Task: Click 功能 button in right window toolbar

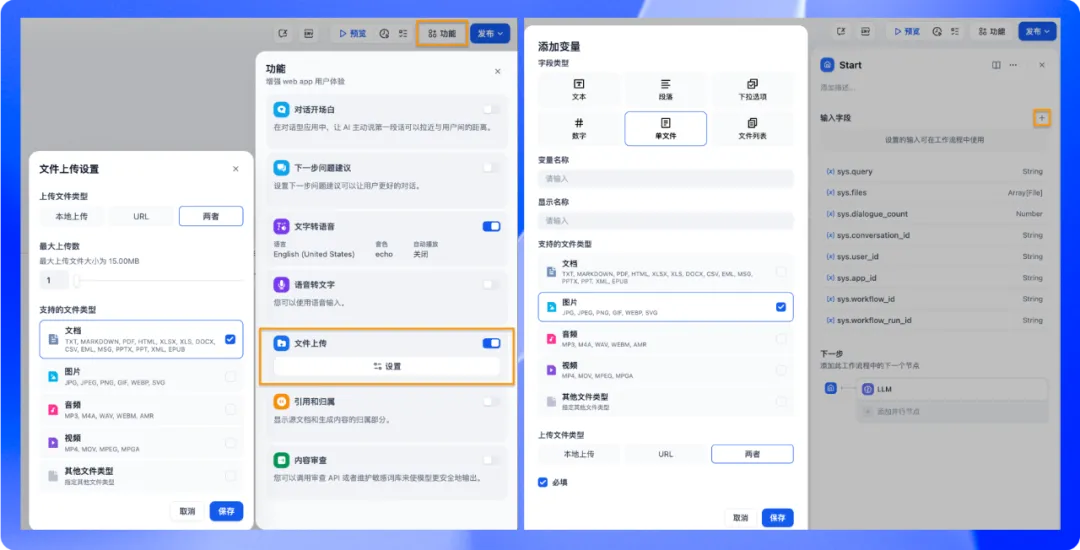Action: pyautogui.click(x=992, y=32)
